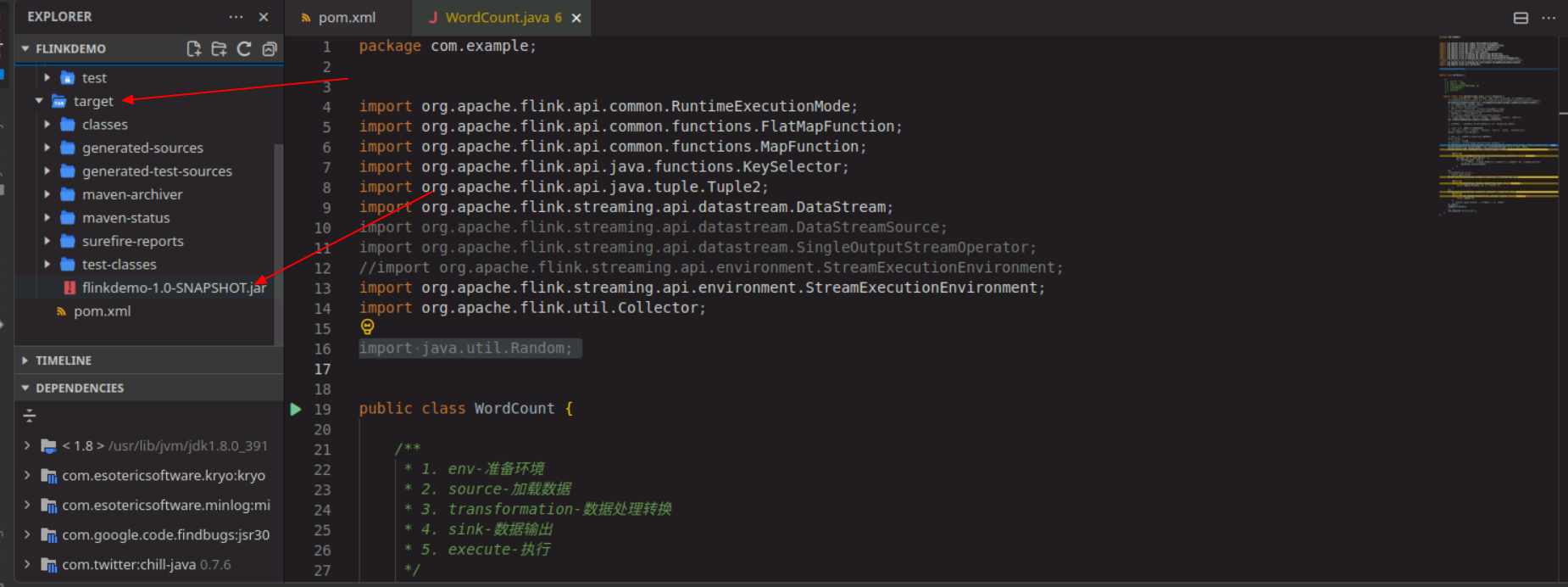Expand the surefire-reports folder
The image size is (1568, 587).
pos(47,241)
